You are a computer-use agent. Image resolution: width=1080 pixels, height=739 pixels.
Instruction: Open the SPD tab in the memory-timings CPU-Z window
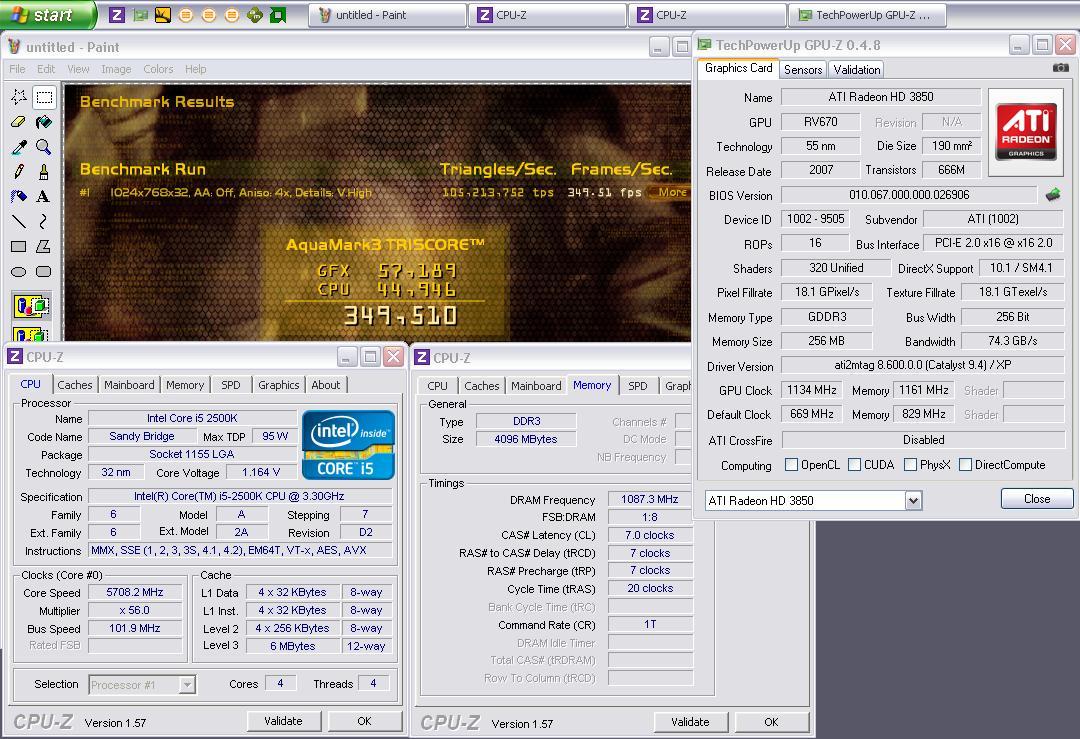click(x=638, y=386)
